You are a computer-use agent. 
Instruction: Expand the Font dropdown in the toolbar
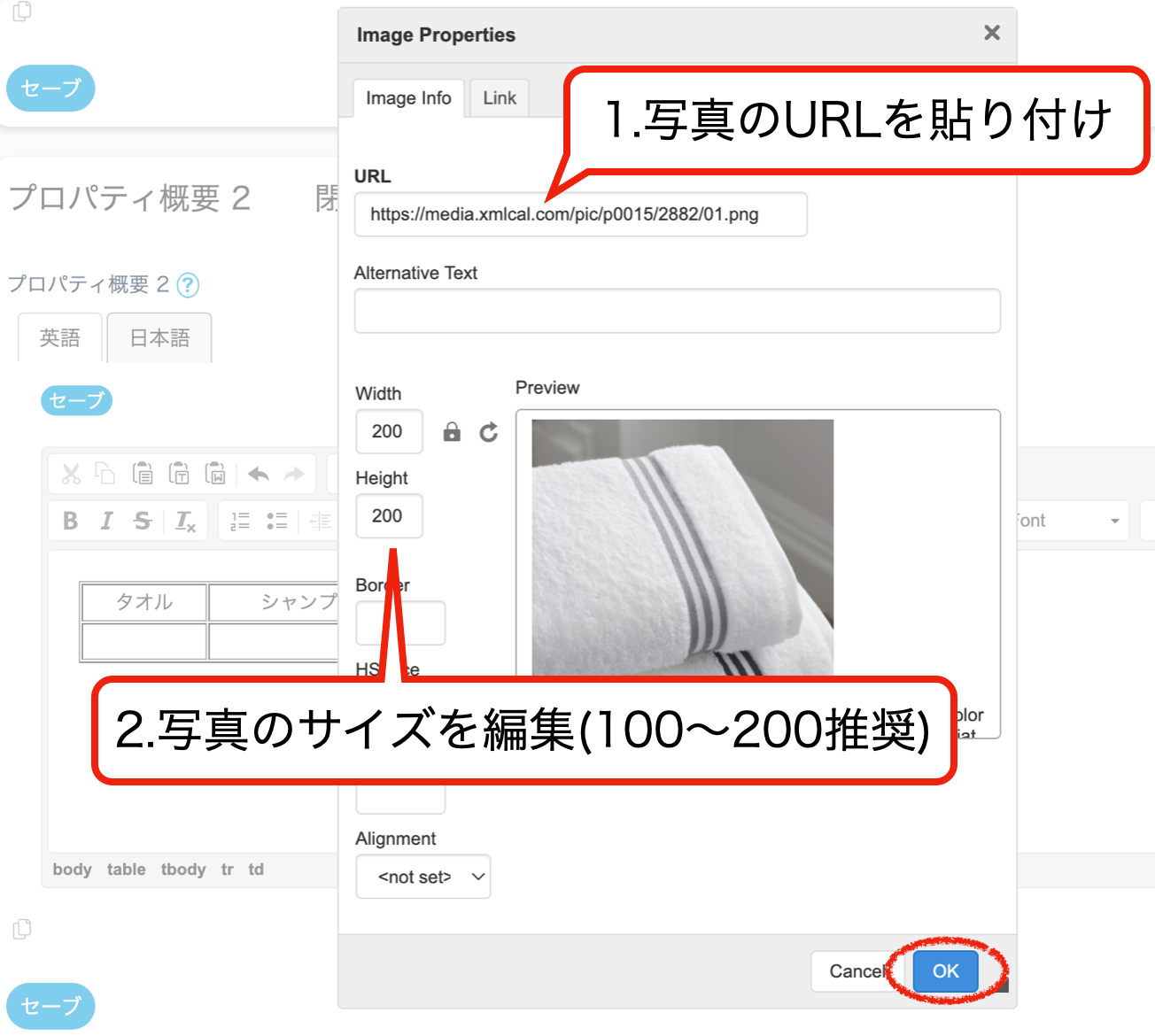(1114, 521)
